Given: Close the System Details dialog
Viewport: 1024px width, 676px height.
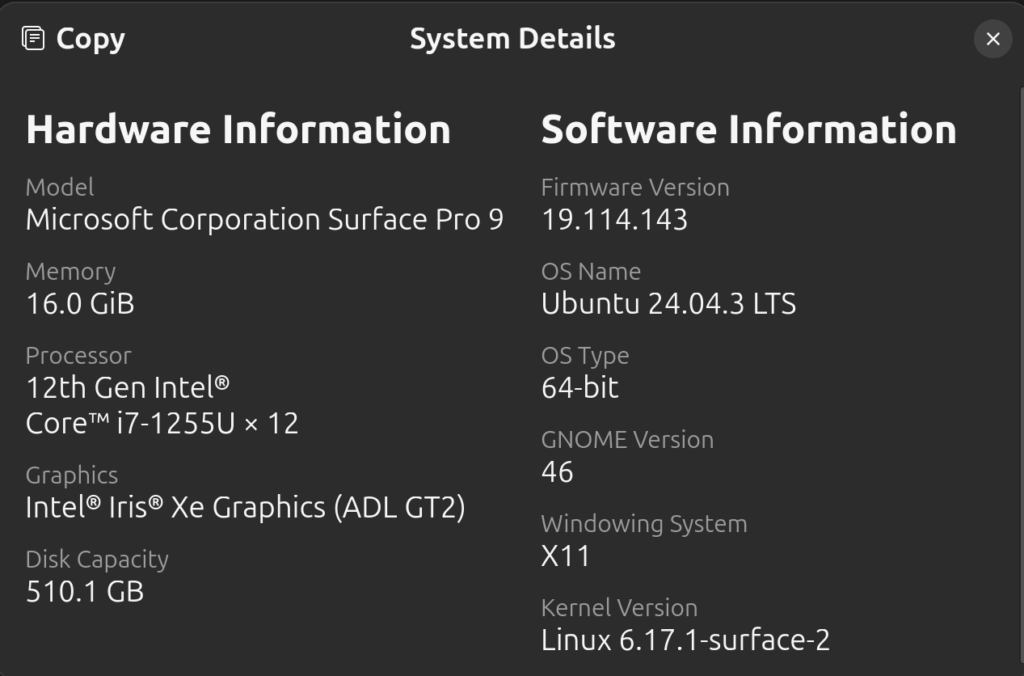Looking at the screenshot, I should [992, 39].
